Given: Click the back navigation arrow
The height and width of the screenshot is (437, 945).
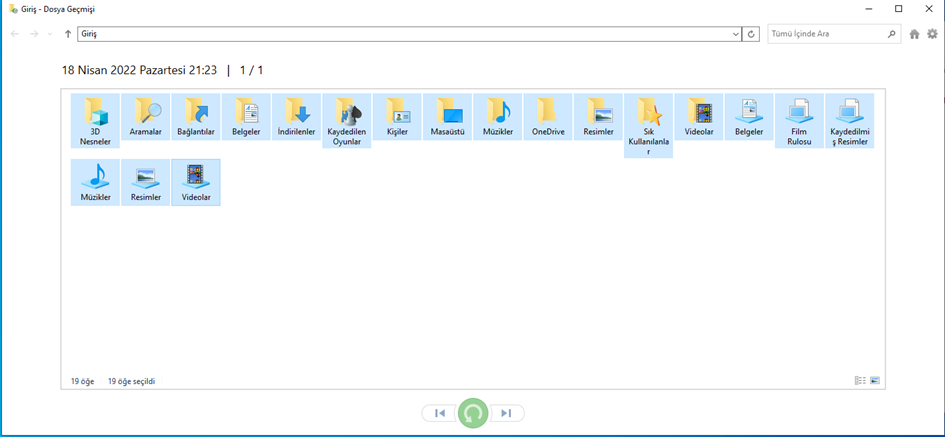Looking at the screenshot, I should [15, 34].
